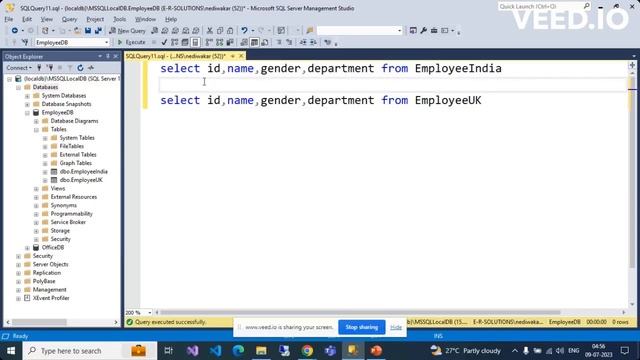Viewport: 640px width, 360px height.
Task: Open the Edit menu
Action: click(x=27, y=19)
